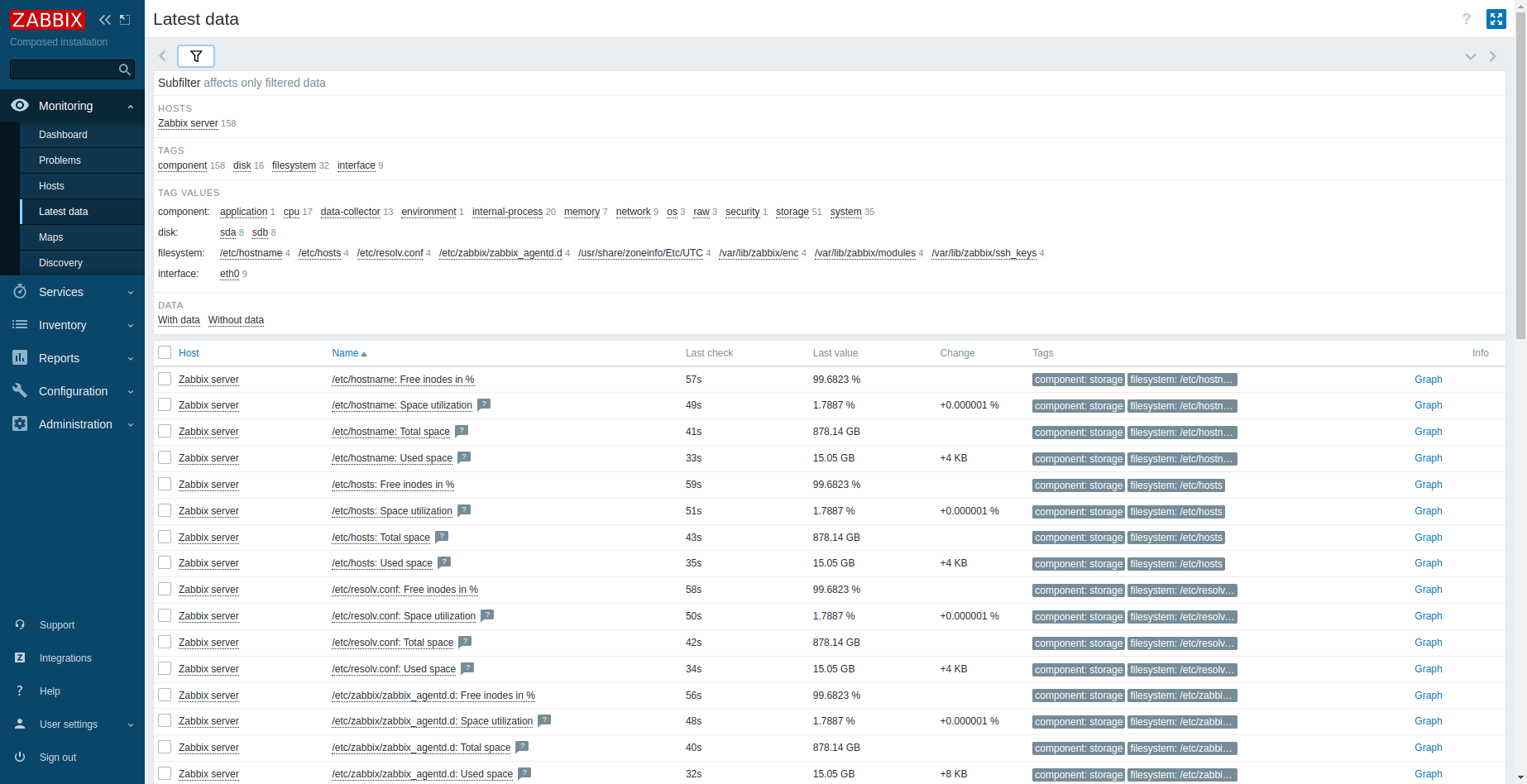Image resolution: width=1527 pixels, height=784 pixels.
Task: Filter by tag value 'storage'
Action: (x=792, y=212)
